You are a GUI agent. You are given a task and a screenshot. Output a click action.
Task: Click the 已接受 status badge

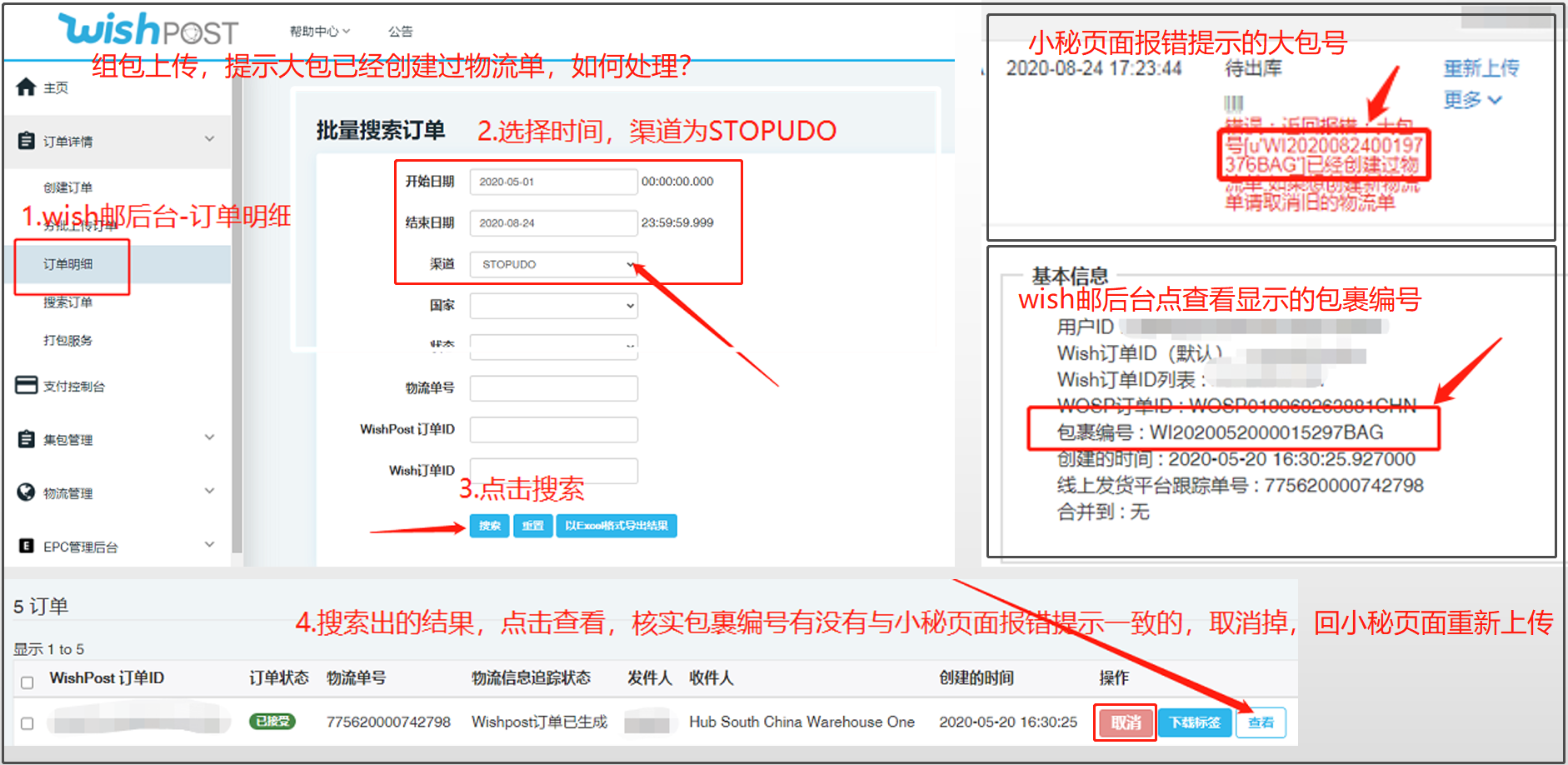tap(272, 722)
